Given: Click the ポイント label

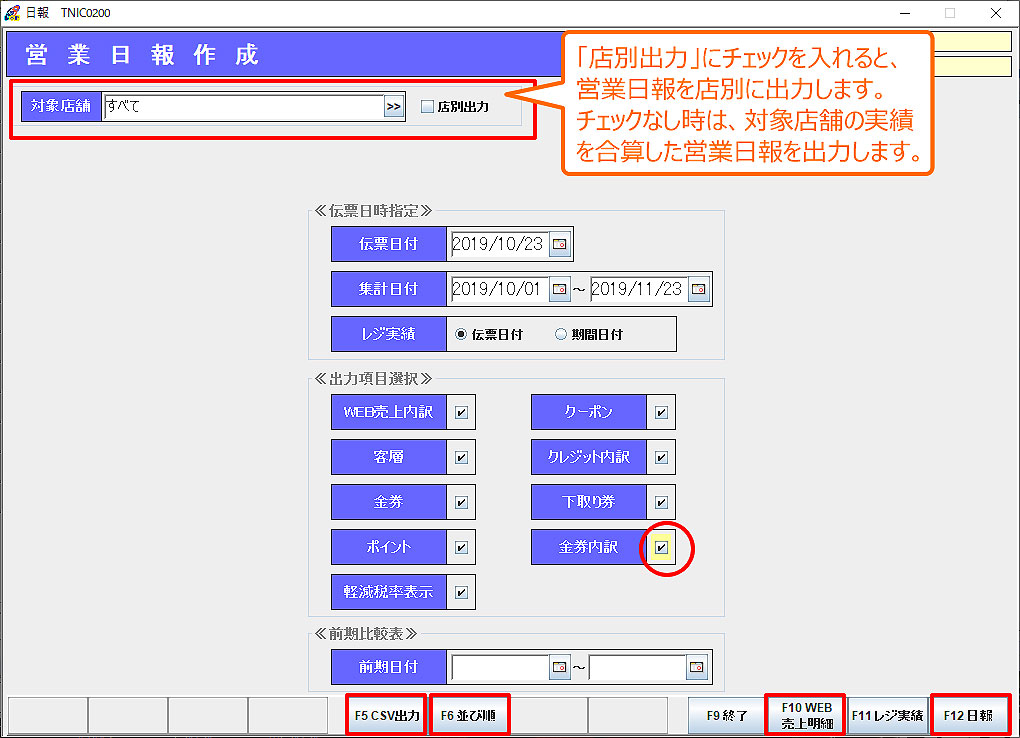Looking at the screenshot, I should (x=388, y=547).
